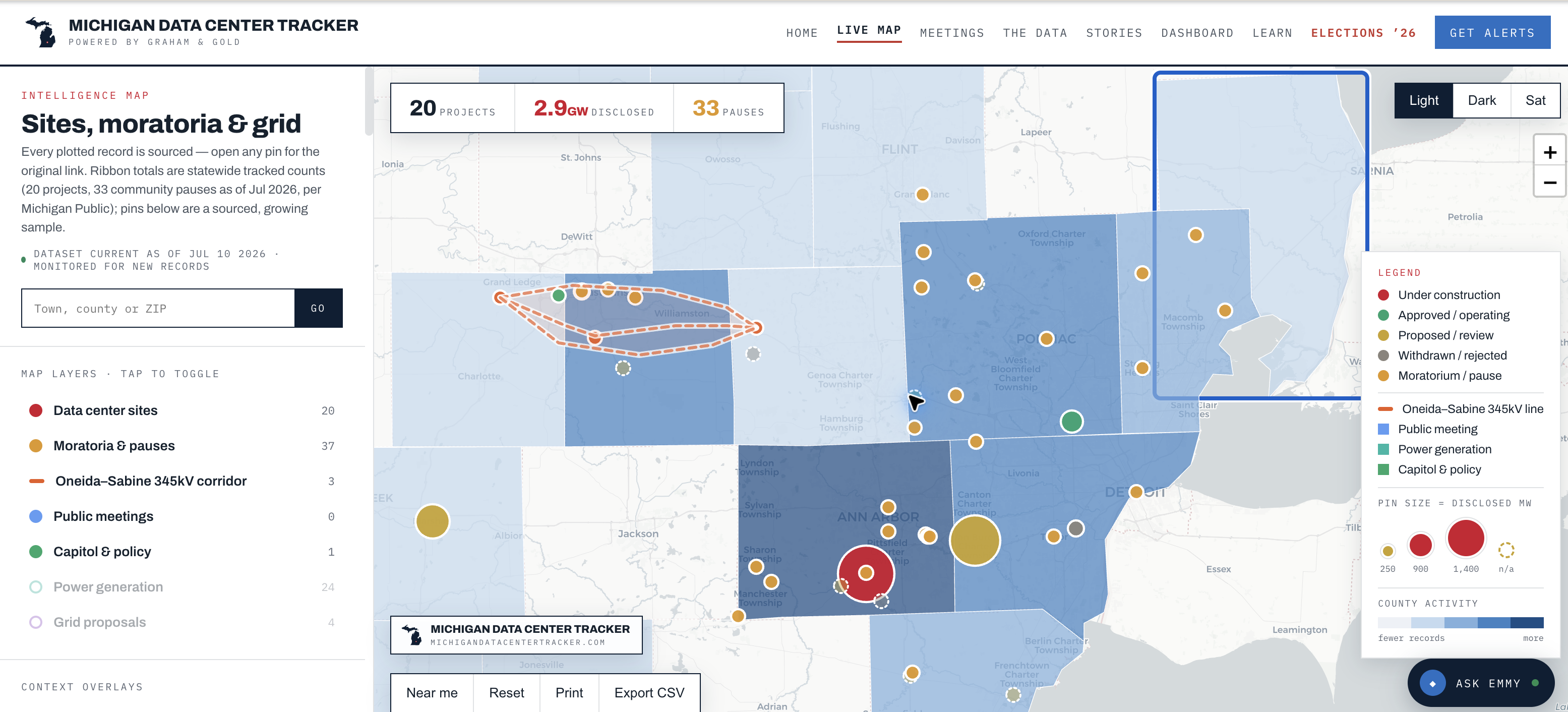Zoom out with the minus button
1568x712 pixels.
(x=1550, y=182)
